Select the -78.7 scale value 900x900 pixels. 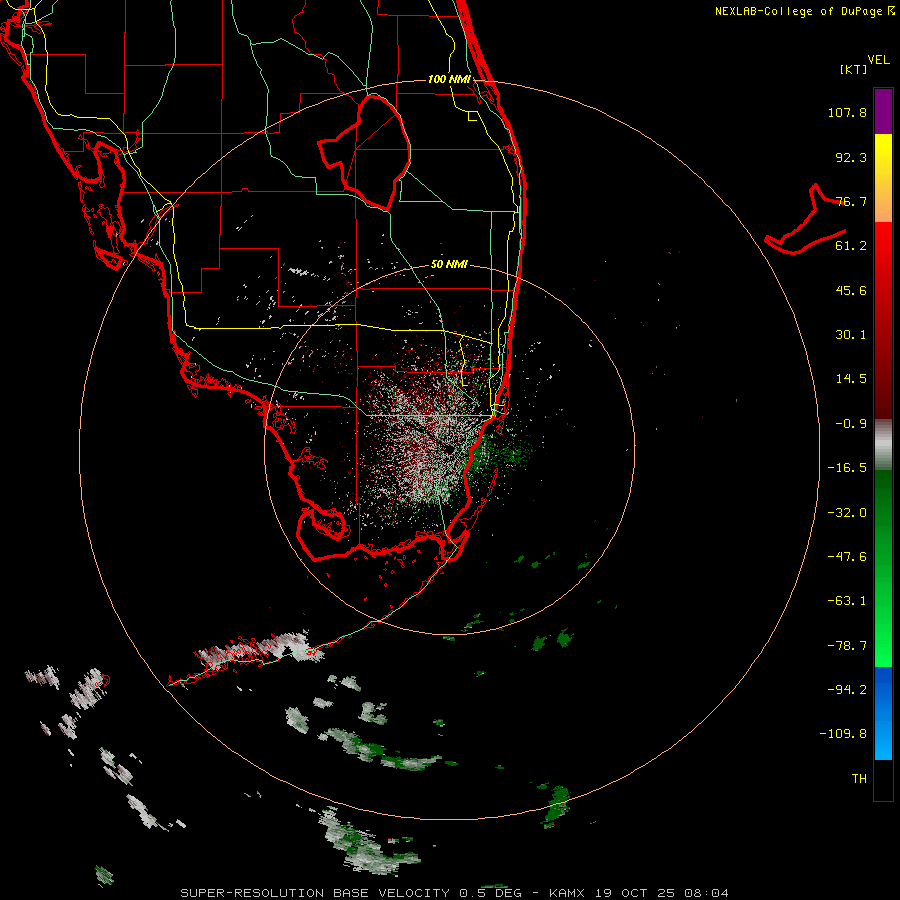point(847,646)
